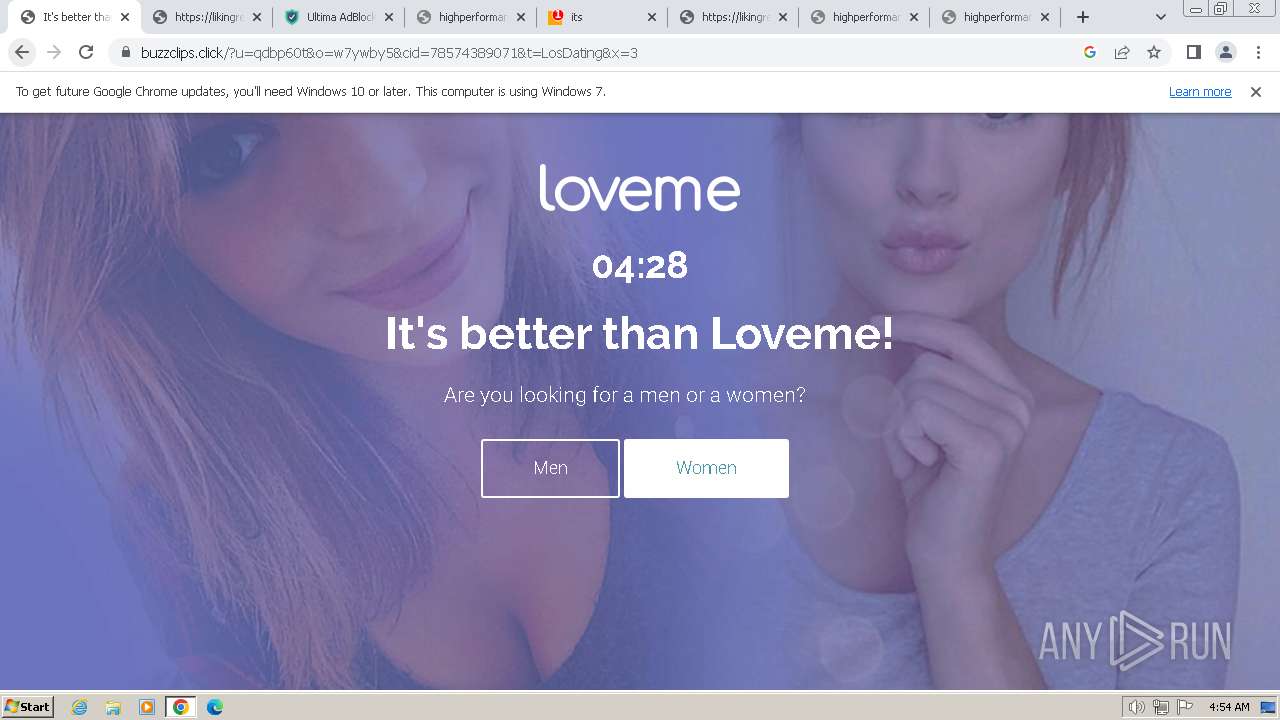Choose the Women button
Image resolution: width=1280 pixels, height=720 pixels.
point(706,468)
